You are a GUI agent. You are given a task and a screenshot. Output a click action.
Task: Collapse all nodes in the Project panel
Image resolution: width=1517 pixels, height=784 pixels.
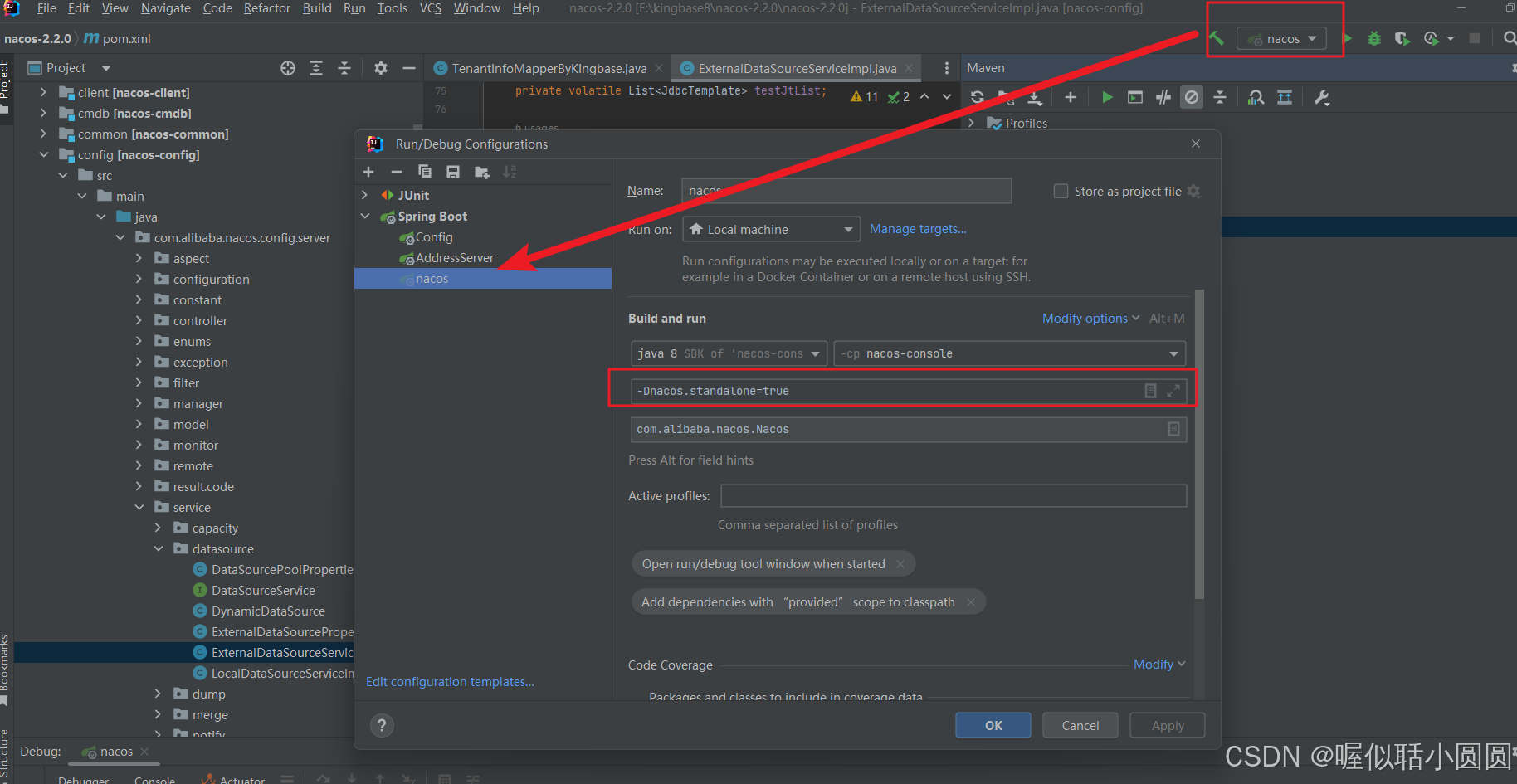(x=344, y=68)
